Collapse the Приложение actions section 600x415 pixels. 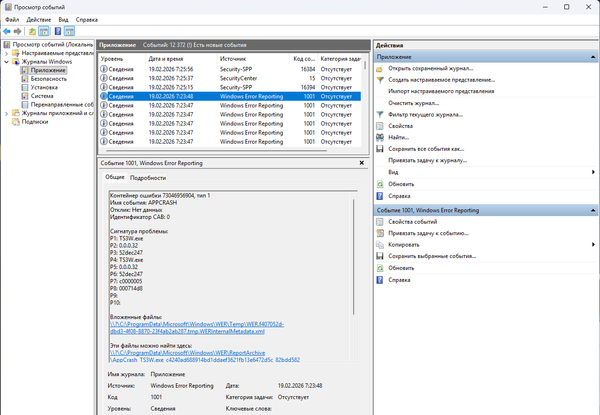pos(593,57)
